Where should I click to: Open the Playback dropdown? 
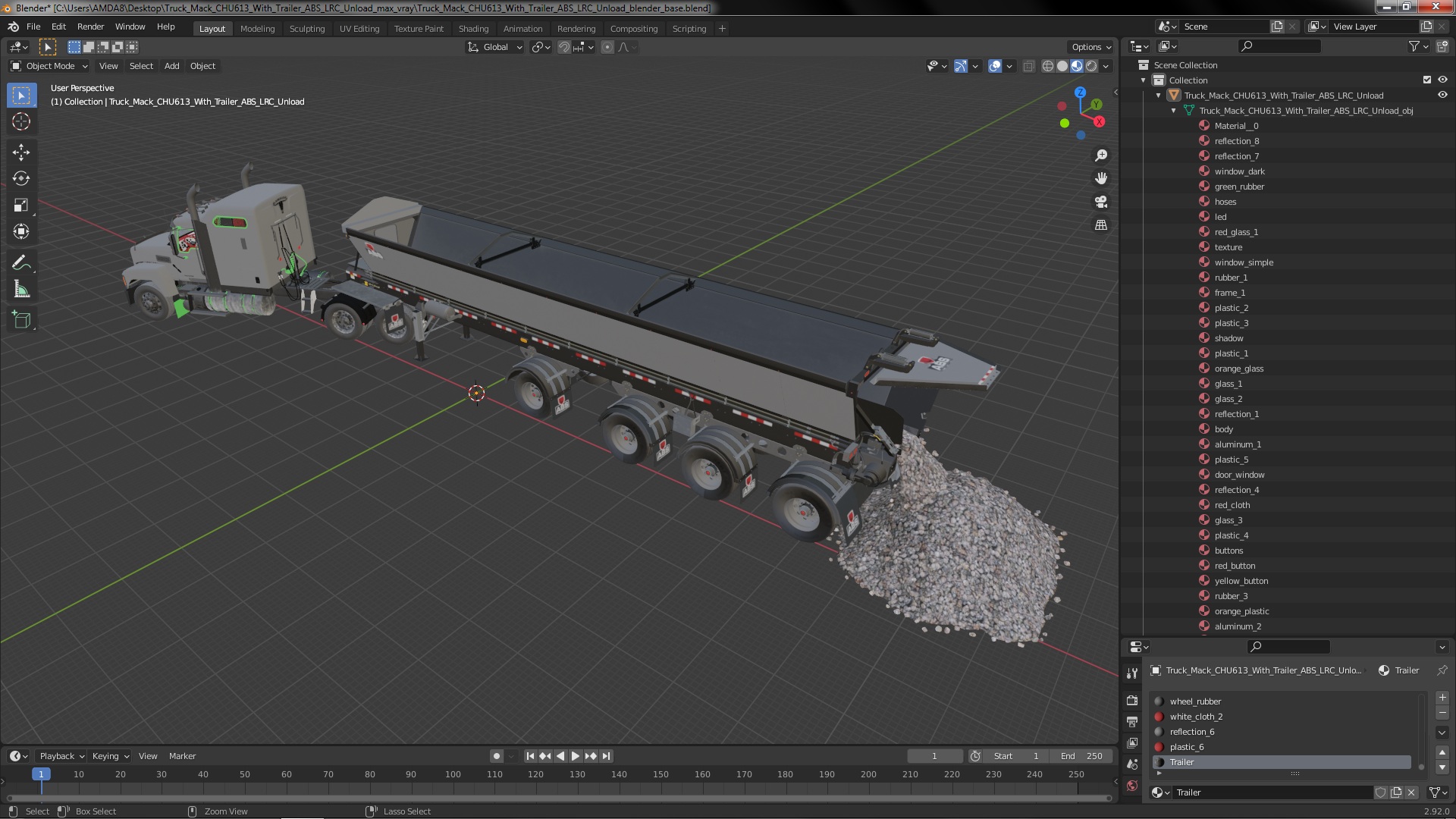point(61,756)
